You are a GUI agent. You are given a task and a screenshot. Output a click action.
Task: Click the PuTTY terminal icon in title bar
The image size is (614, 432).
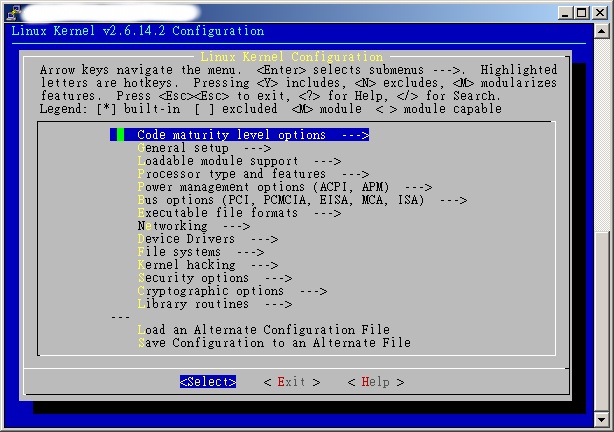pyautogui.click(x=9, y=11)
